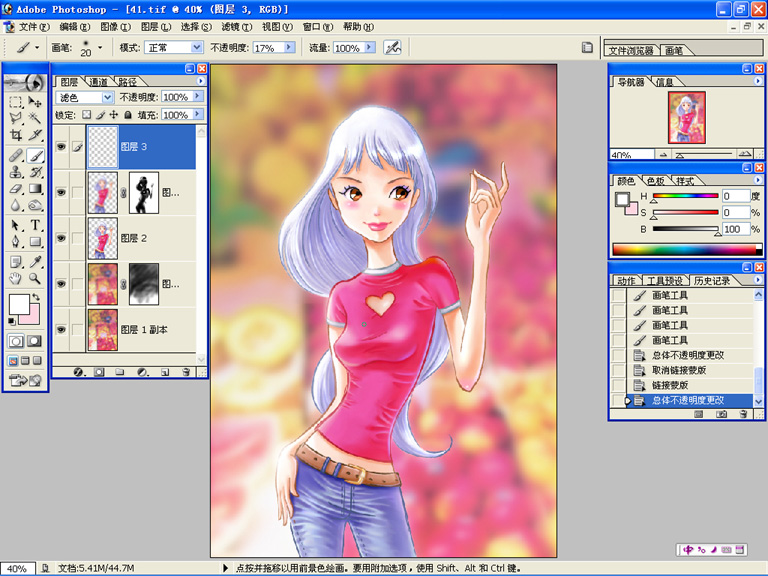This screenshot has width=768, height=576.
Task: Select the Eyedropper tool
Action: [x=35, y=262]
